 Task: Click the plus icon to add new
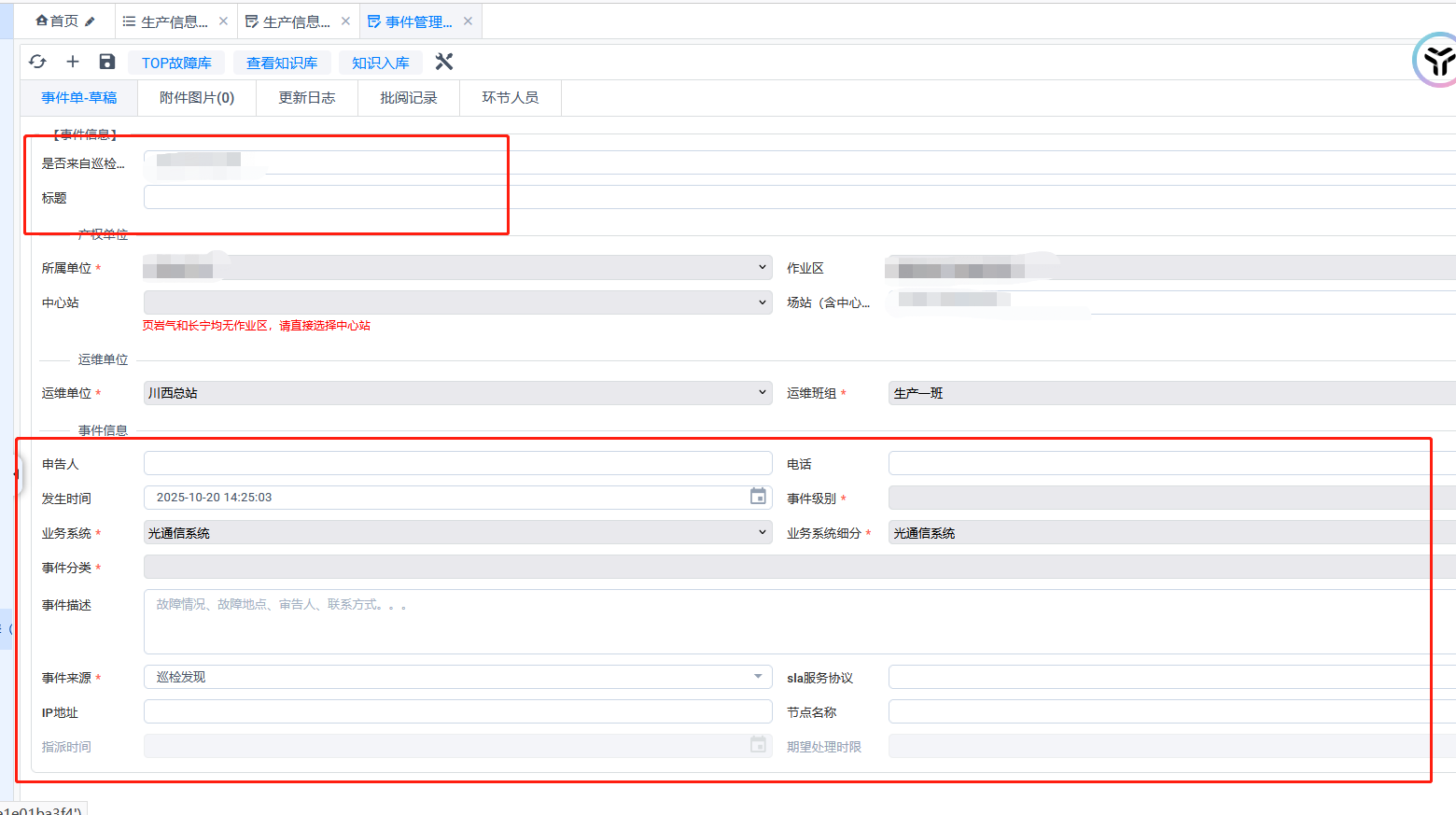tap(73, 62)
